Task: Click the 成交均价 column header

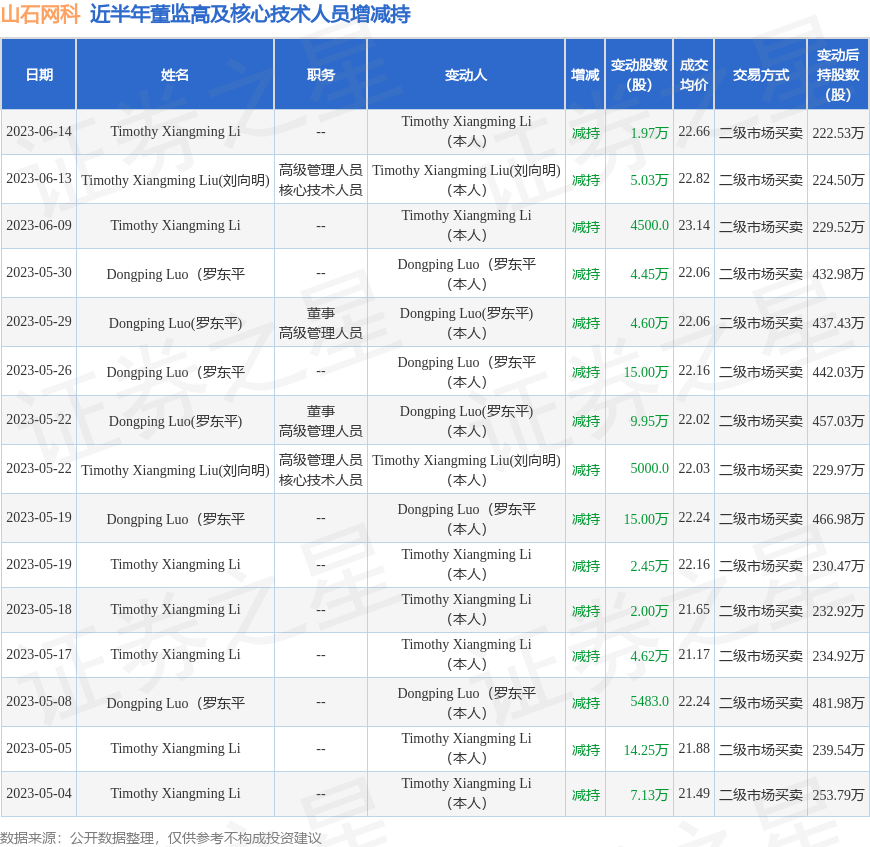Action: pyautogui.click(x=694, y=74)
